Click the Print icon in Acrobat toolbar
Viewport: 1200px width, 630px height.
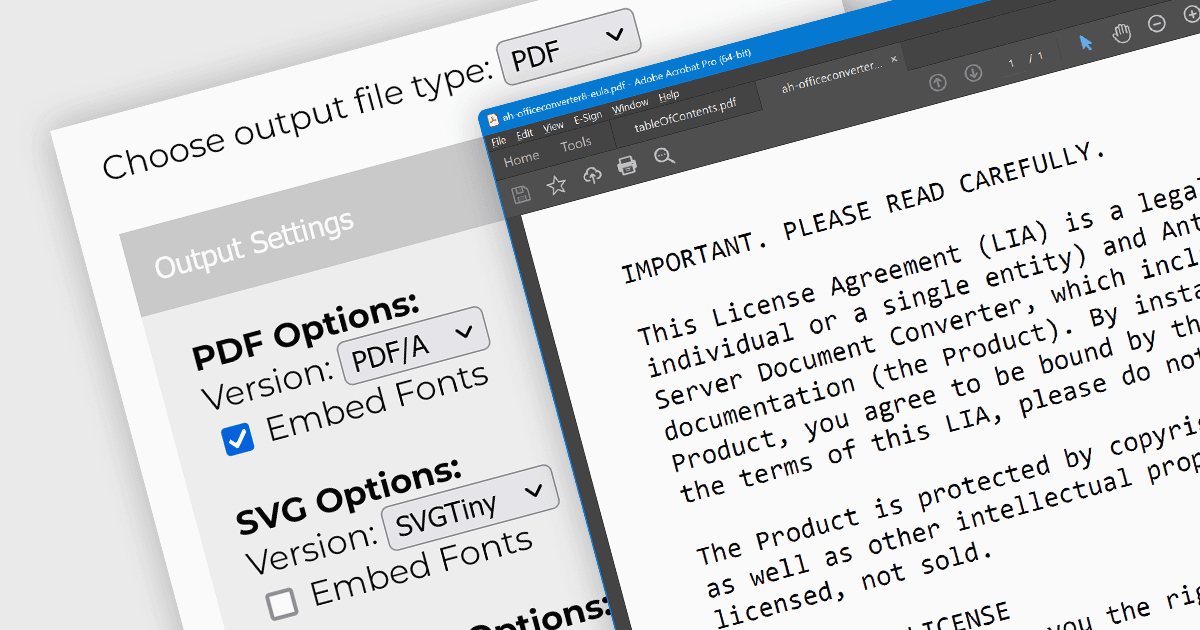click(x=627, y=165)
